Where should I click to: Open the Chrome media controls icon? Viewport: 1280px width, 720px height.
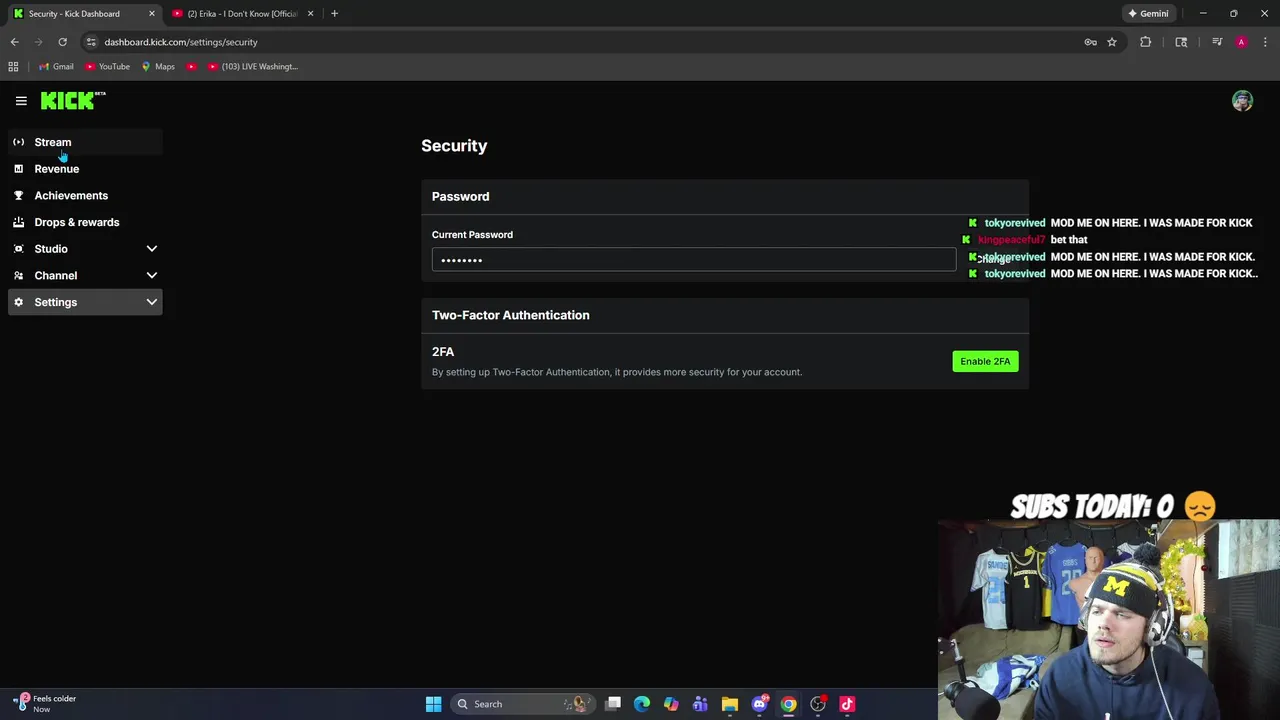pyautogui.click(x=1217, y=42)
